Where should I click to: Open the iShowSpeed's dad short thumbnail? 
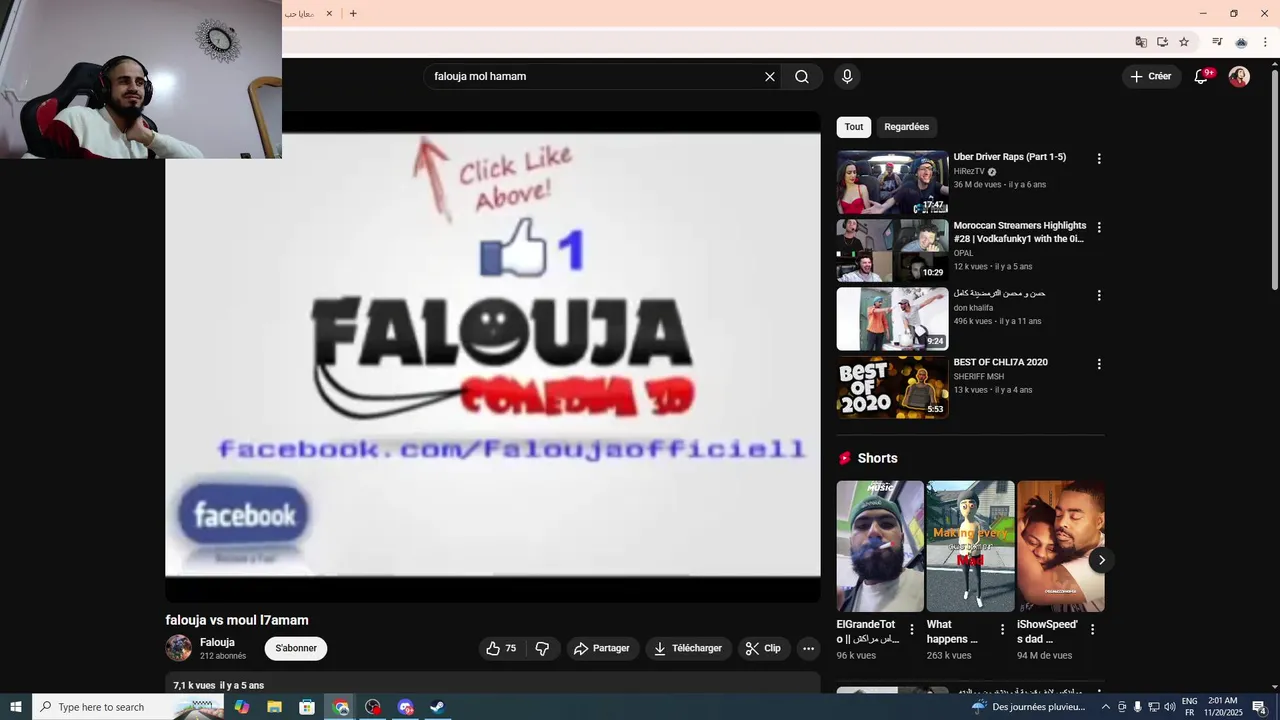[x=1061, y=546]
